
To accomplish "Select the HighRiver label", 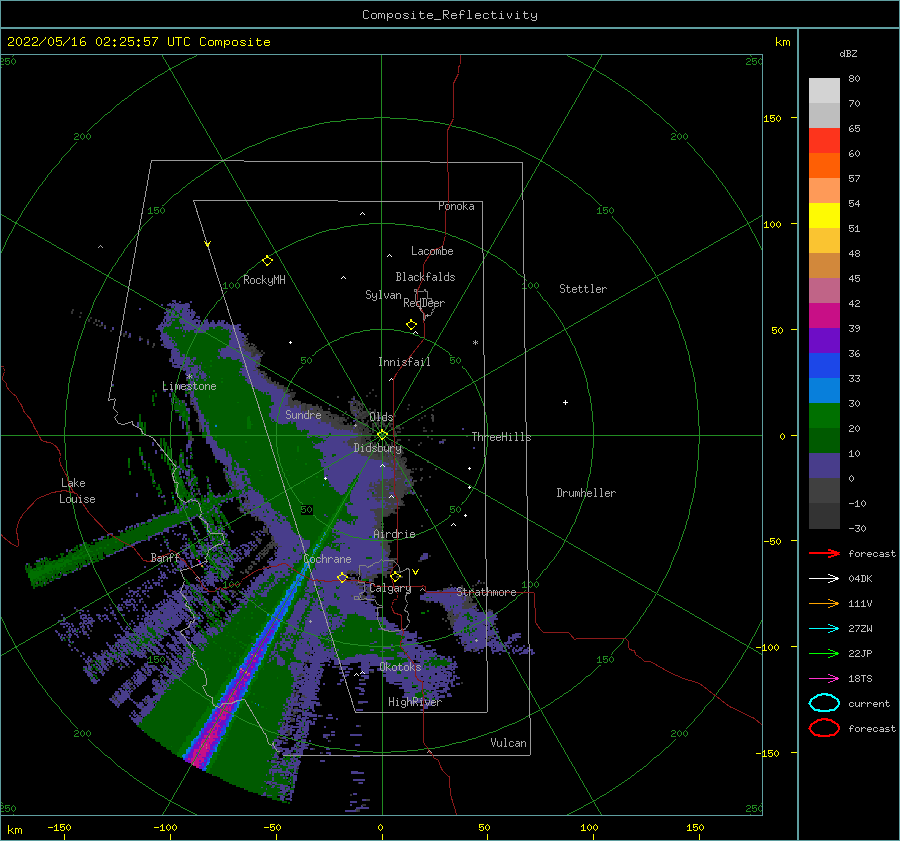I will (415, 702).
